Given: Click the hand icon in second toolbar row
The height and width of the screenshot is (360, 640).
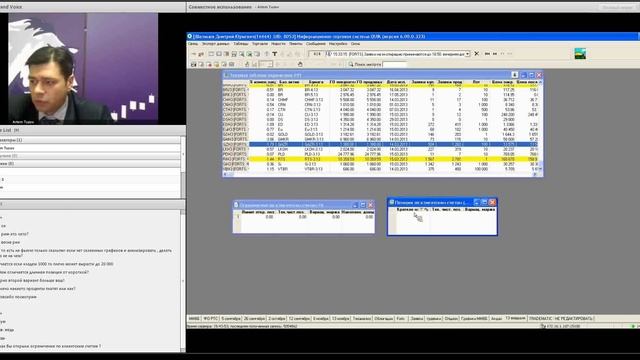Looking at the screenshot, I should 300,64.
